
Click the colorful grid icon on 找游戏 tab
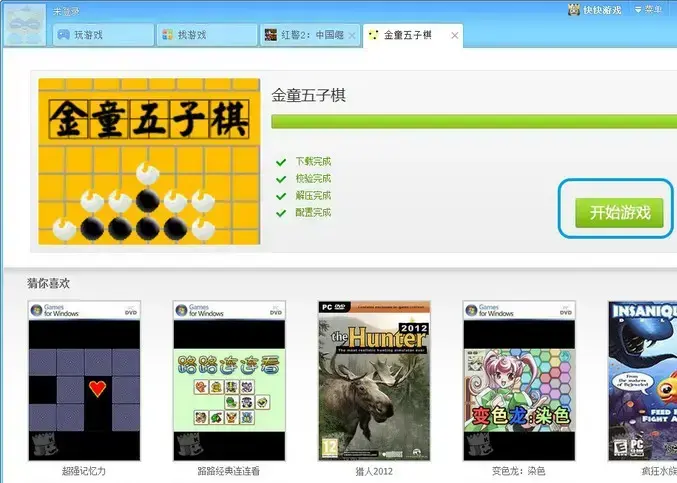[x=167, y=35]
